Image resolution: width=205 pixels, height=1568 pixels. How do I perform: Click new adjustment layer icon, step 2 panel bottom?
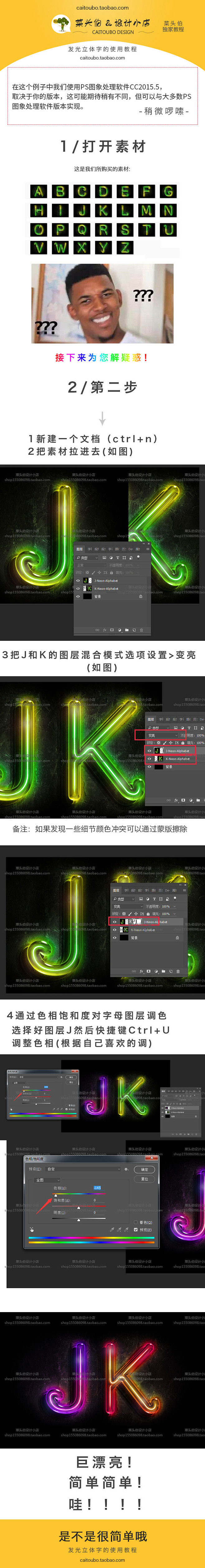tap(120, 630)
